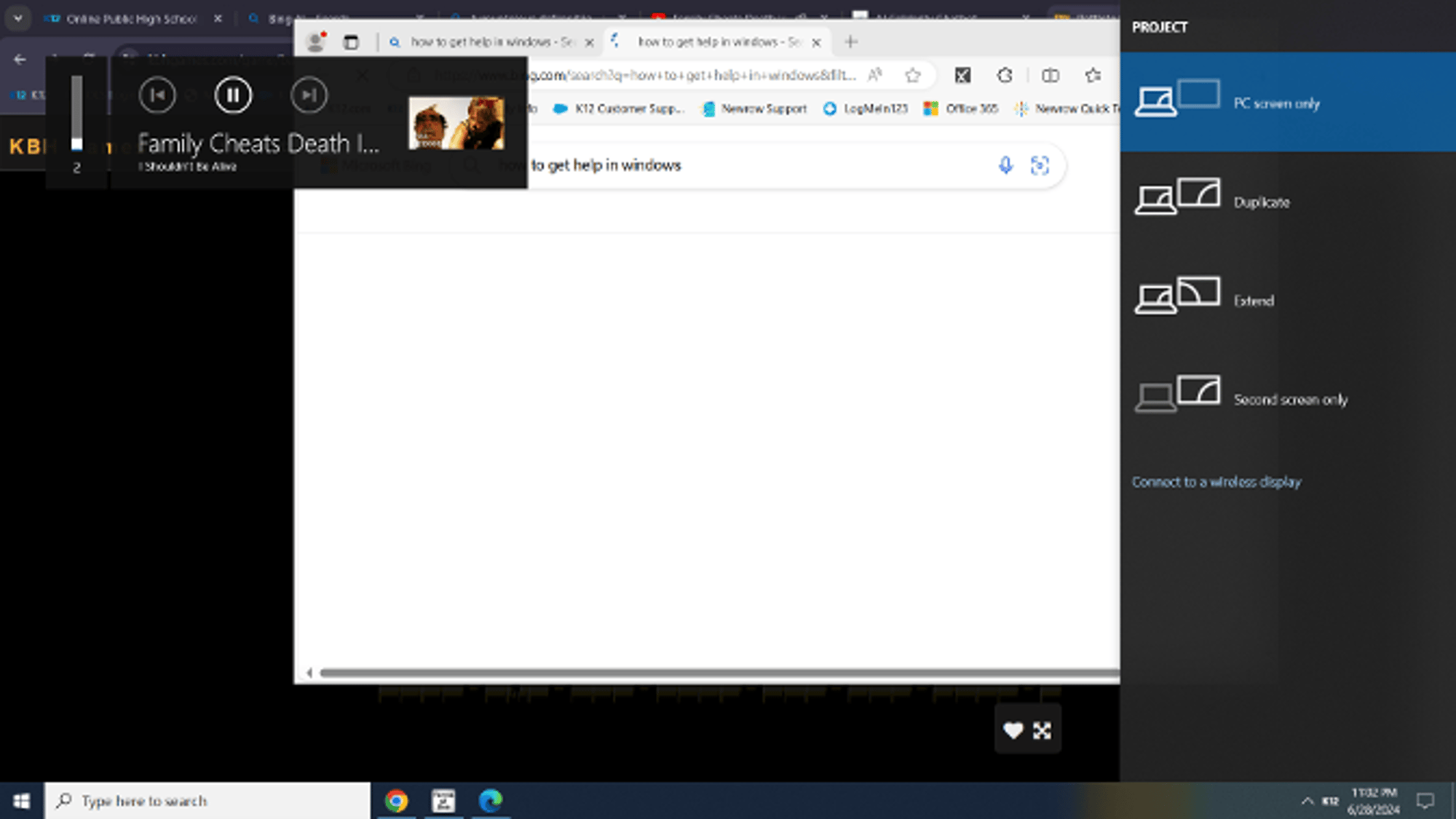Click Connect to a wireless display link

click(1216, 482)
